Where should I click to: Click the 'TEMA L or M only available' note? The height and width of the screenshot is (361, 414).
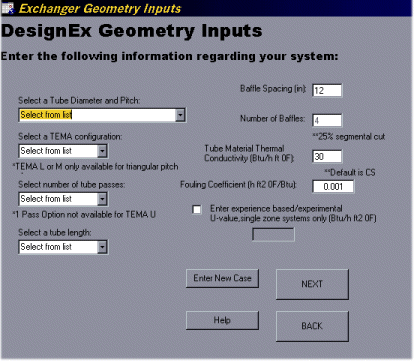pyautogui.click(x=95, y=167)
